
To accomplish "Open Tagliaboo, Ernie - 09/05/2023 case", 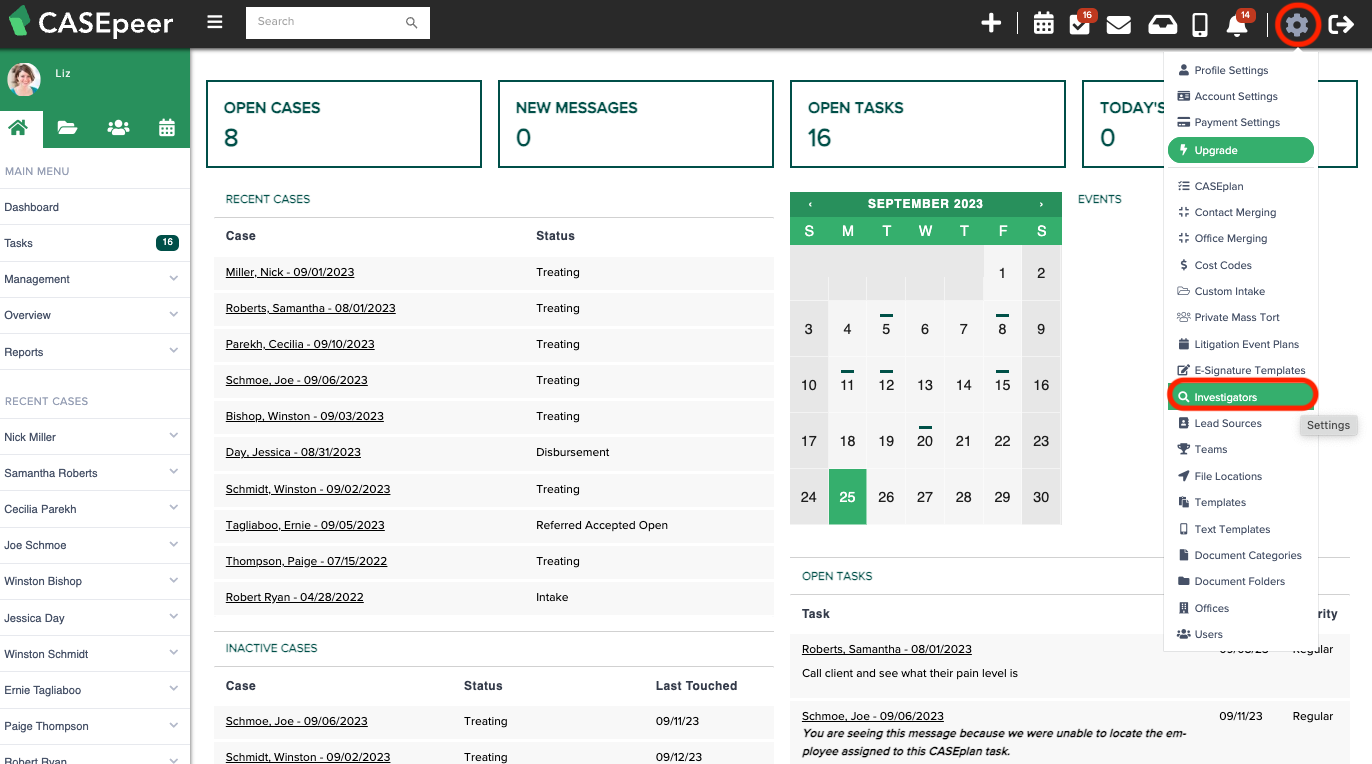I will pos(305,525).
